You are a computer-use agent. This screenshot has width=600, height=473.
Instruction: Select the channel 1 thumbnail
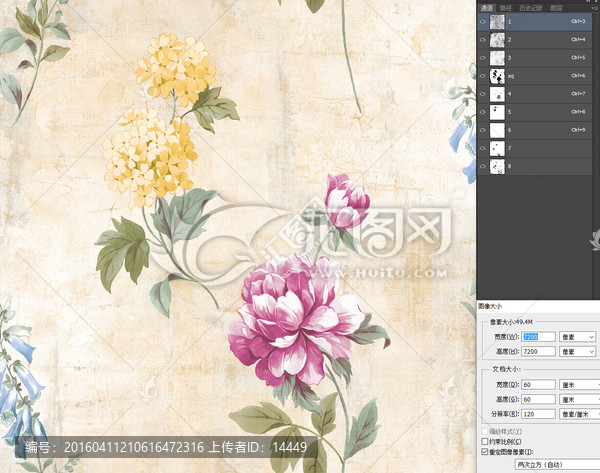pyautogui.click(x=497, y=21)
